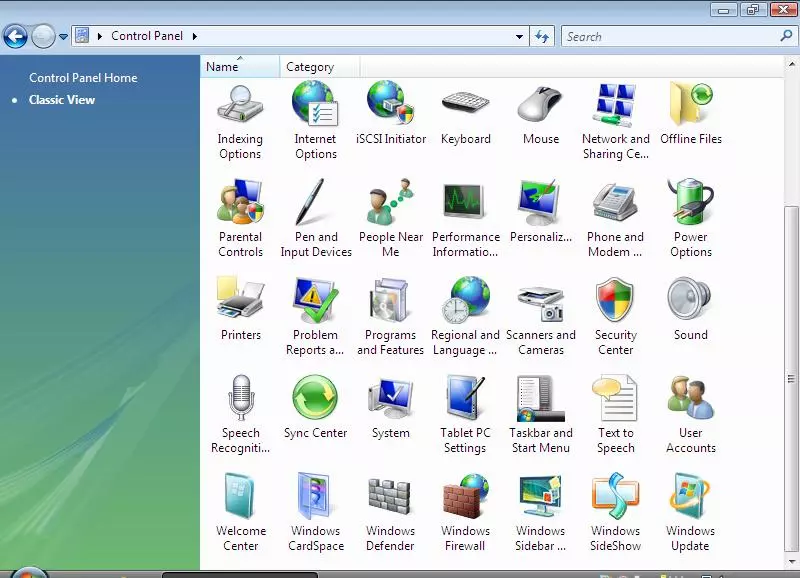Open Performance Information and Tools
The width and height of the screenshot is (800, 578).
tap(465, 219)
